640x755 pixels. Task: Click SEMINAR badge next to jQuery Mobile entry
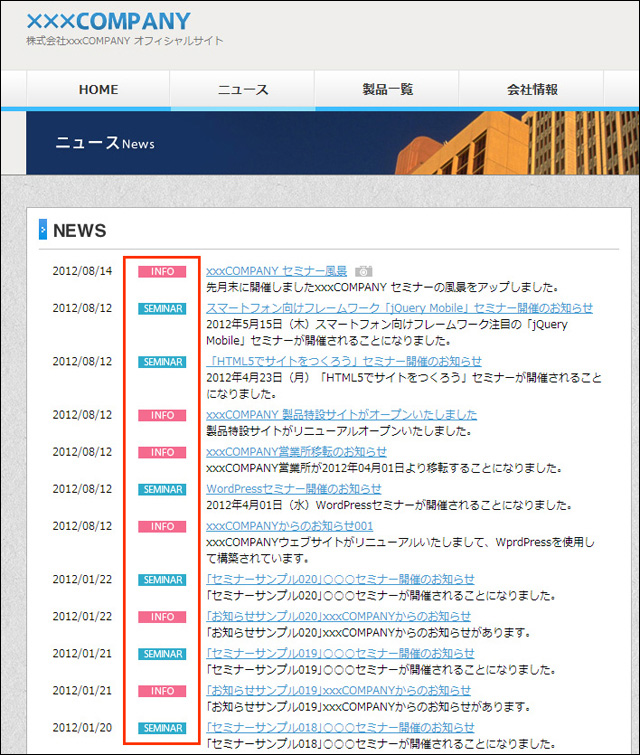(162, 309)
